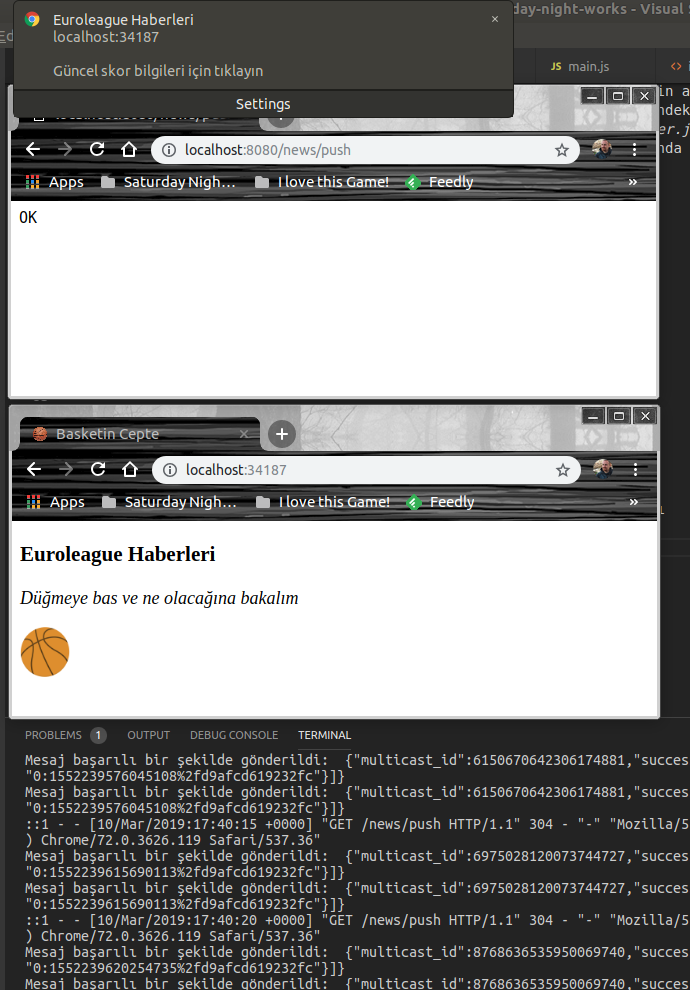Viewport: 690px width, 990px height.
Task: Star the localhost:34187 page as bookmark
Action: (x=563, y=470)
